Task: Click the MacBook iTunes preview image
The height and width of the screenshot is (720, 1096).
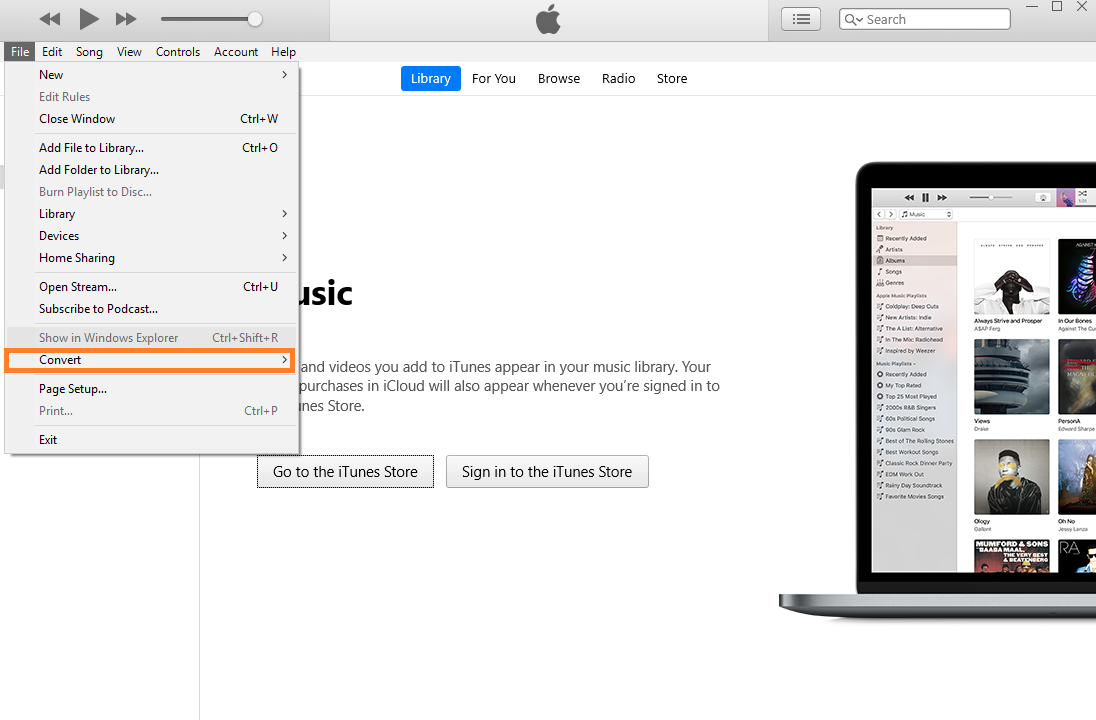Action: (938, 390)
